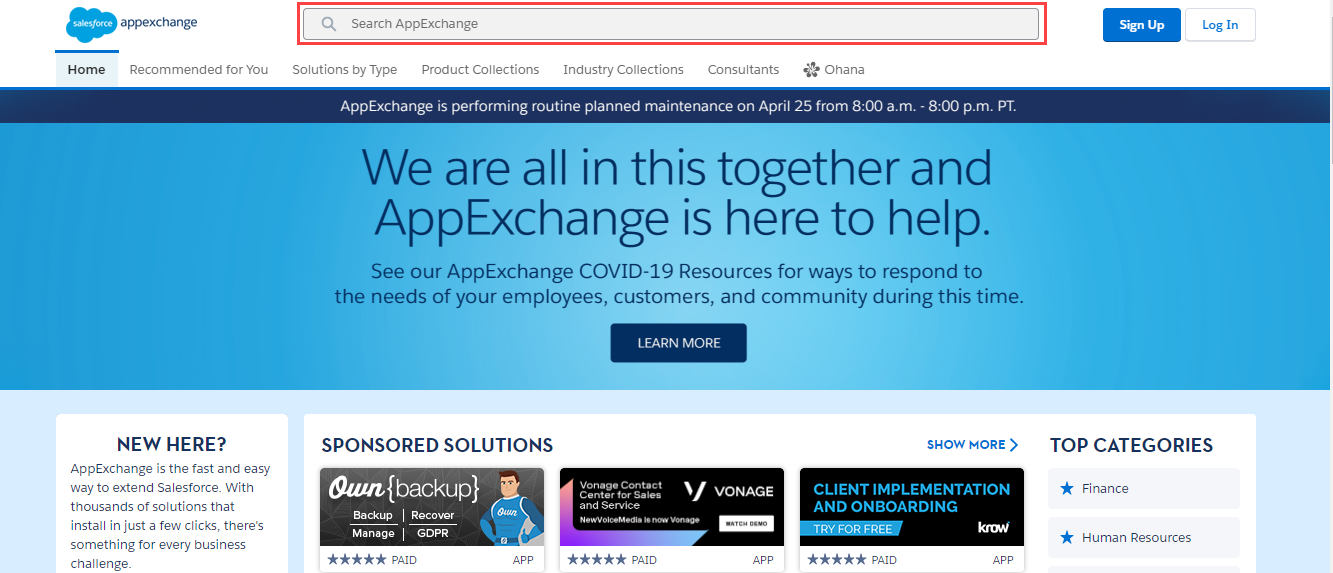1333x573 pixels.
Task: Click the star rating on Krow card
Action: coord(837,560)
